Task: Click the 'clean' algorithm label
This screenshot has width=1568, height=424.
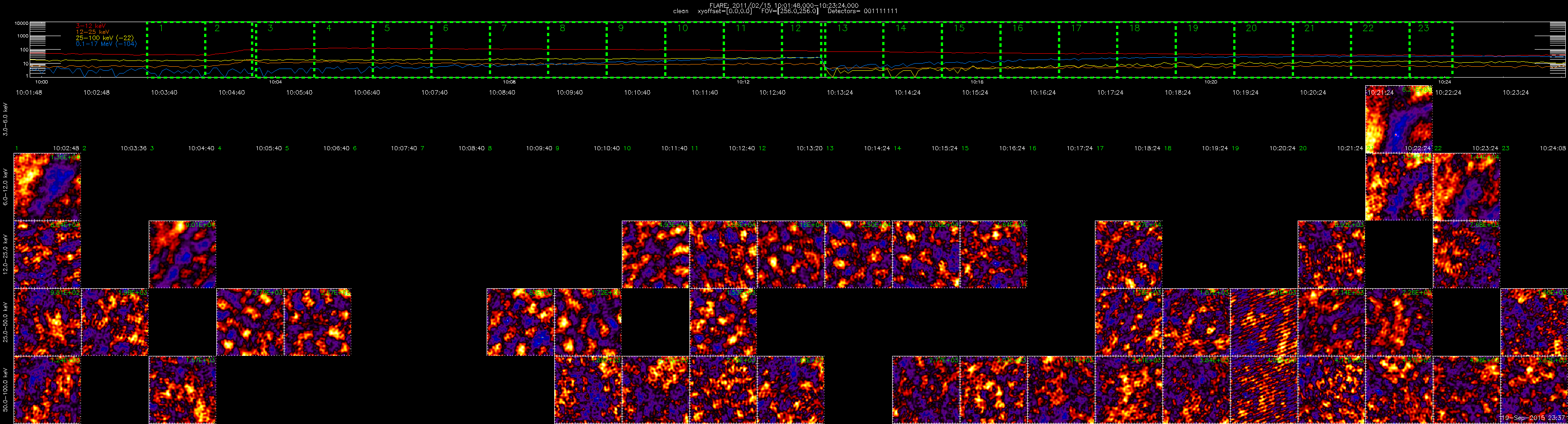Action: pyautogui.click(x=680, y=11)
